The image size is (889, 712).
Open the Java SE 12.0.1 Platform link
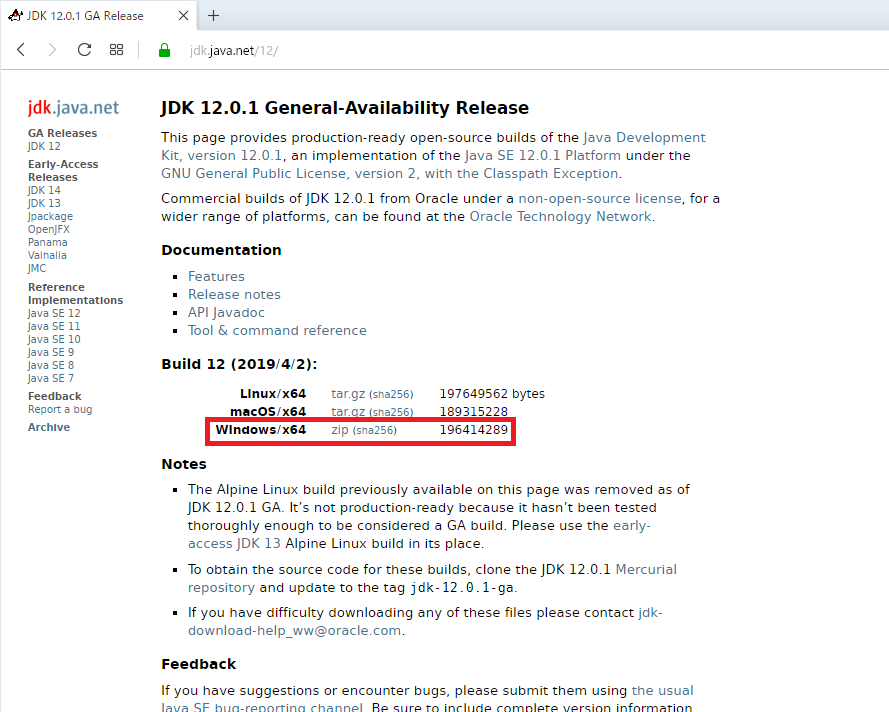pyautogui.click(x=543, y=155)
